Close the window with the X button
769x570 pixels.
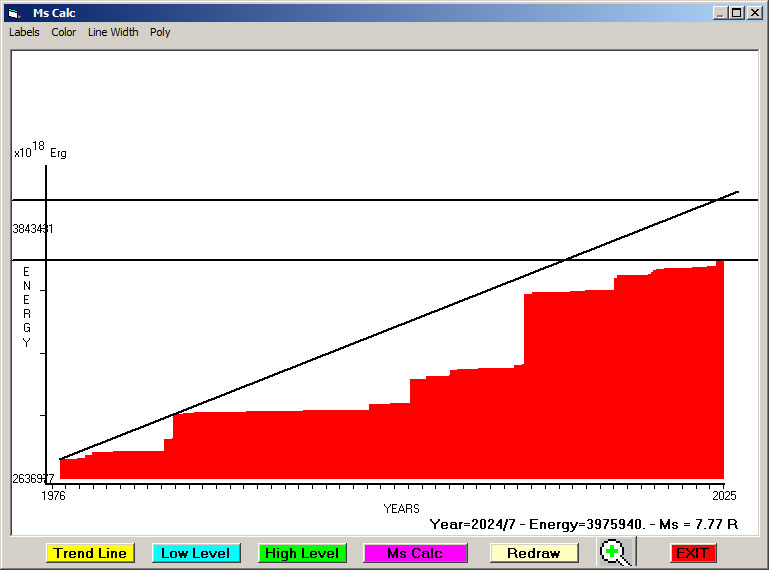tap(754, 13)
